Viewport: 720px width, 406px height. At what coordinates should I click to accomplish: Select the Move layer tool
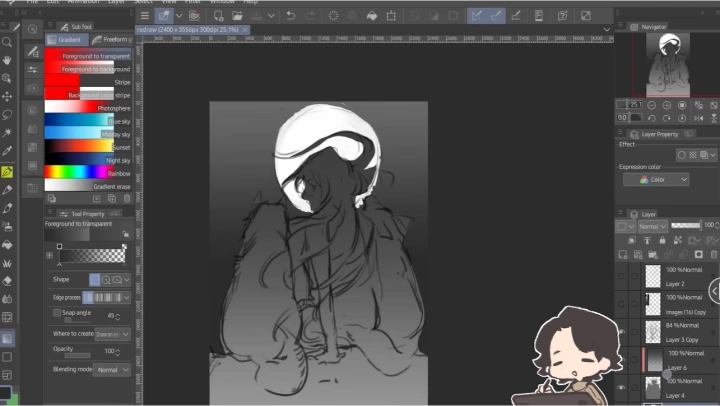pyautogui.click(x=7, y=96)
